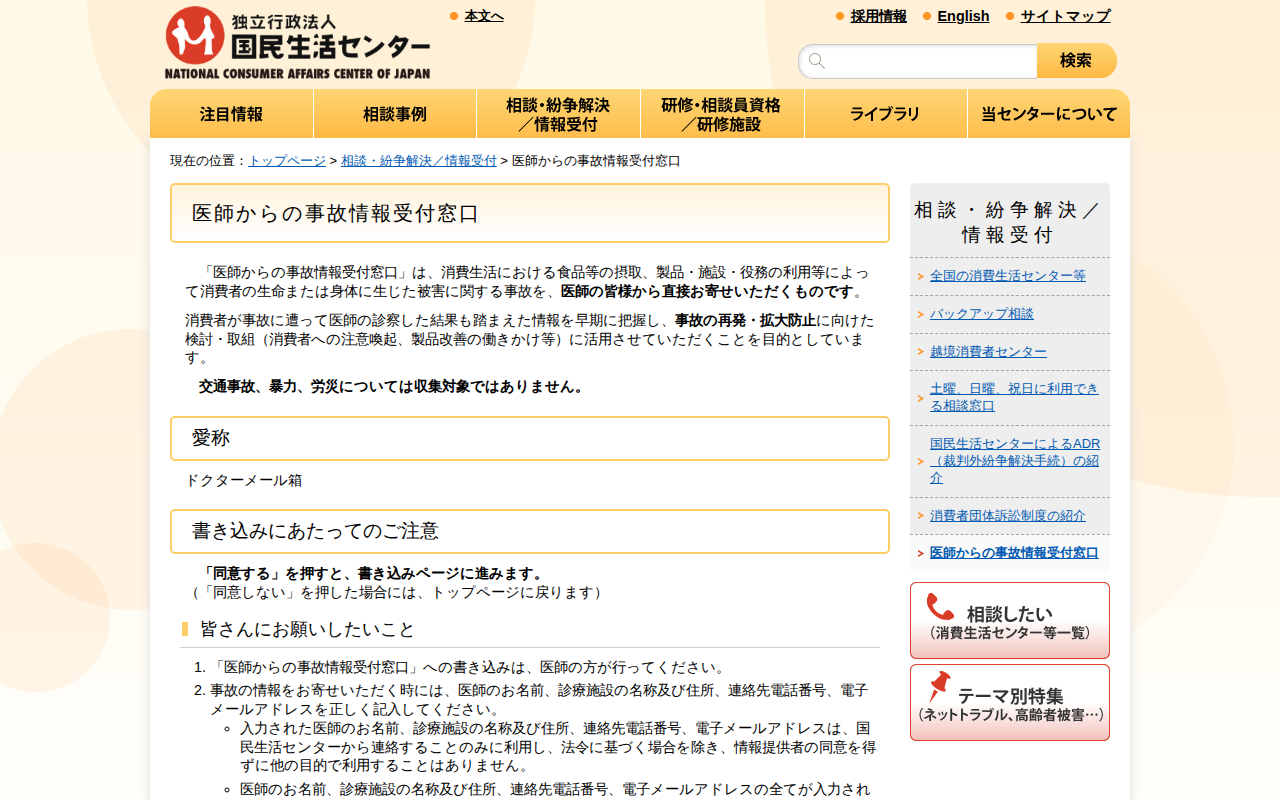The height and width of the screenshot is (800, 1280).
Task: Click the National Consumer Affairs Center logo
Action: click(298, 43)
